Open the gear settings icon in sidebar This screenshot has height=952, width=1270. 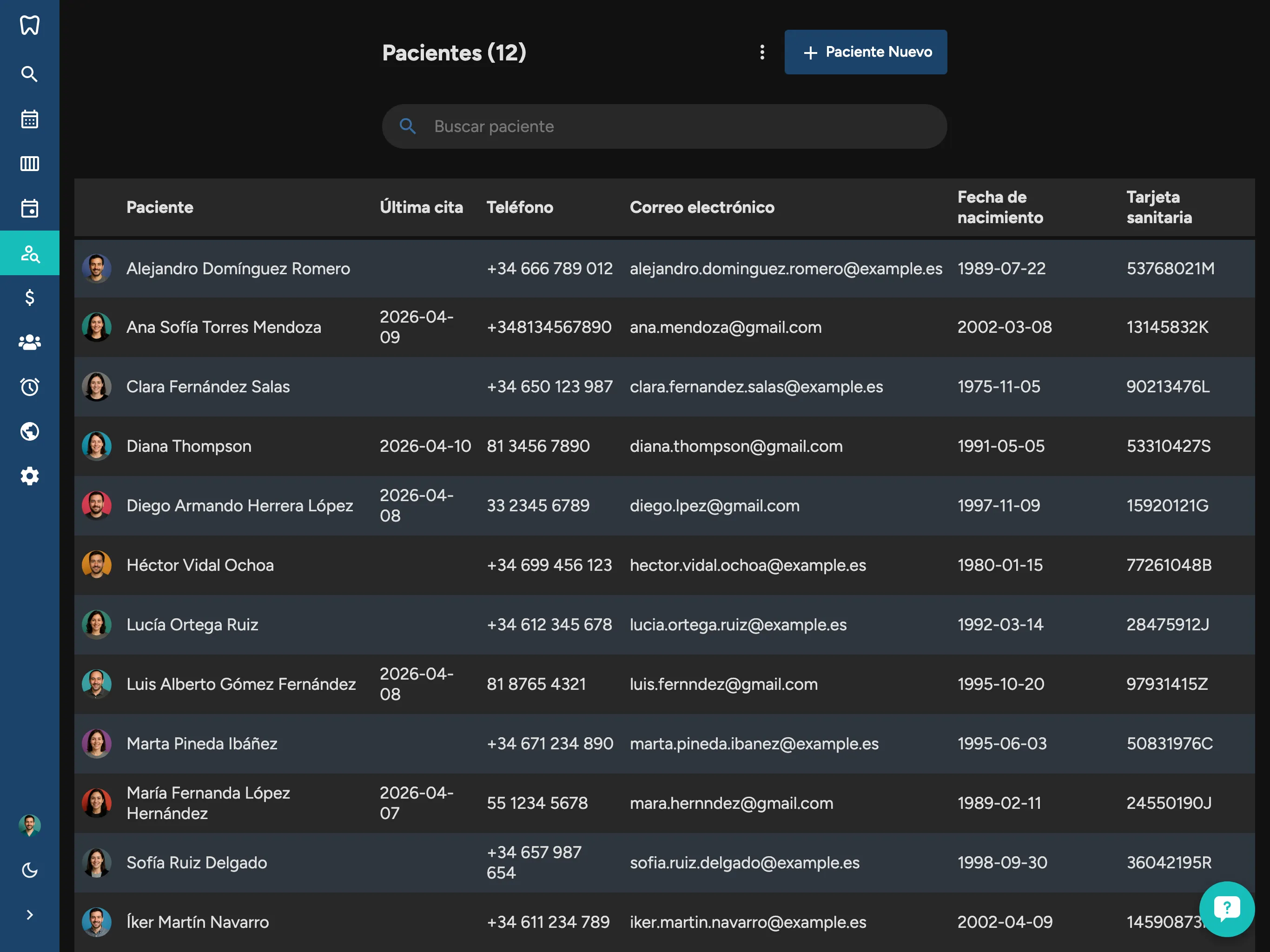[x=29, y=476]
